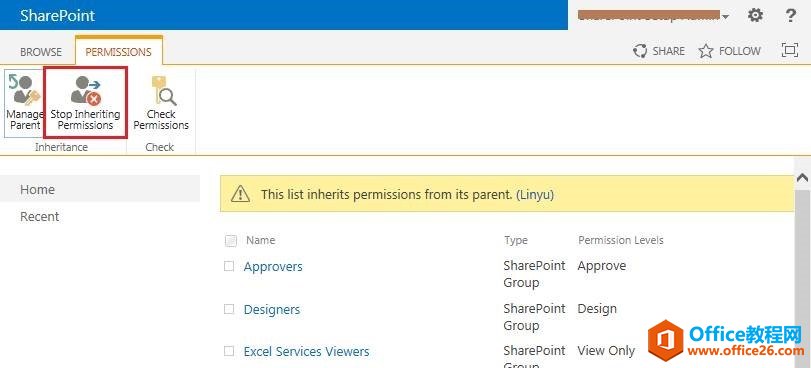The width and height of the screenshot is (811, 368).
Task: Check the select-all Name checkbox
Action: click(x=231, y=241)
